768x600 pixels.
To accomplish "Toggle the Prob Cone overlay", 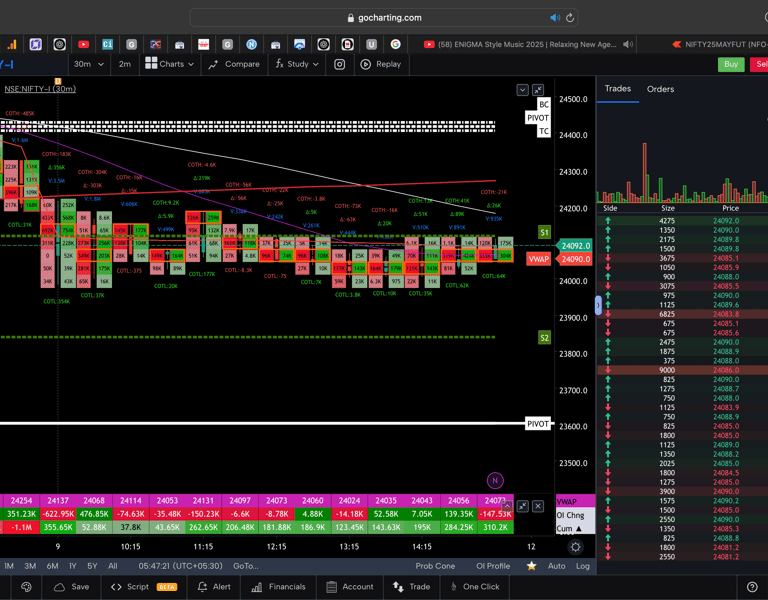I will (435, 566).
